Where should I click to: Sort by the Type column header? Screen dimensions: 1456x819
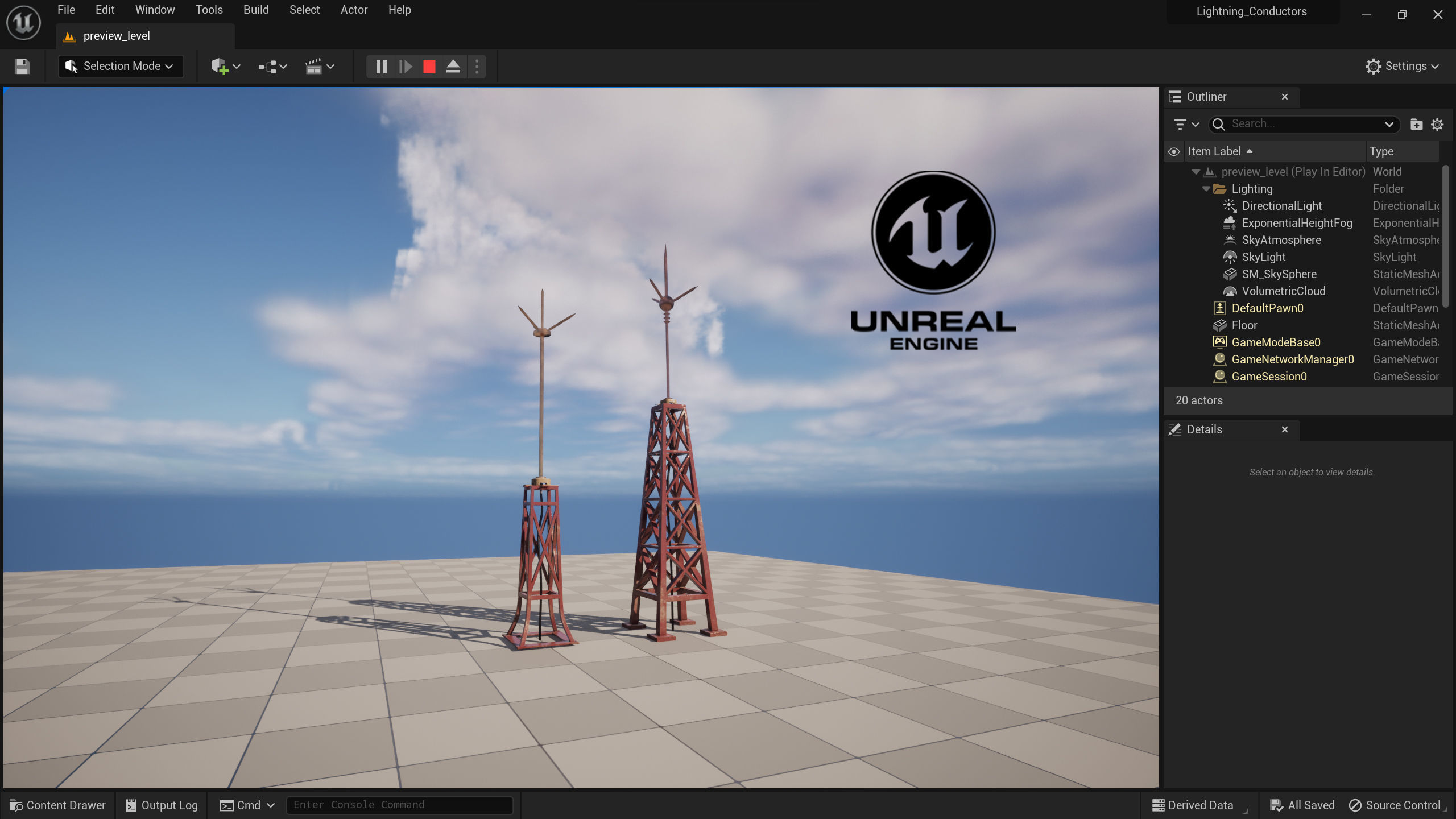click(x=1402, y=151)
